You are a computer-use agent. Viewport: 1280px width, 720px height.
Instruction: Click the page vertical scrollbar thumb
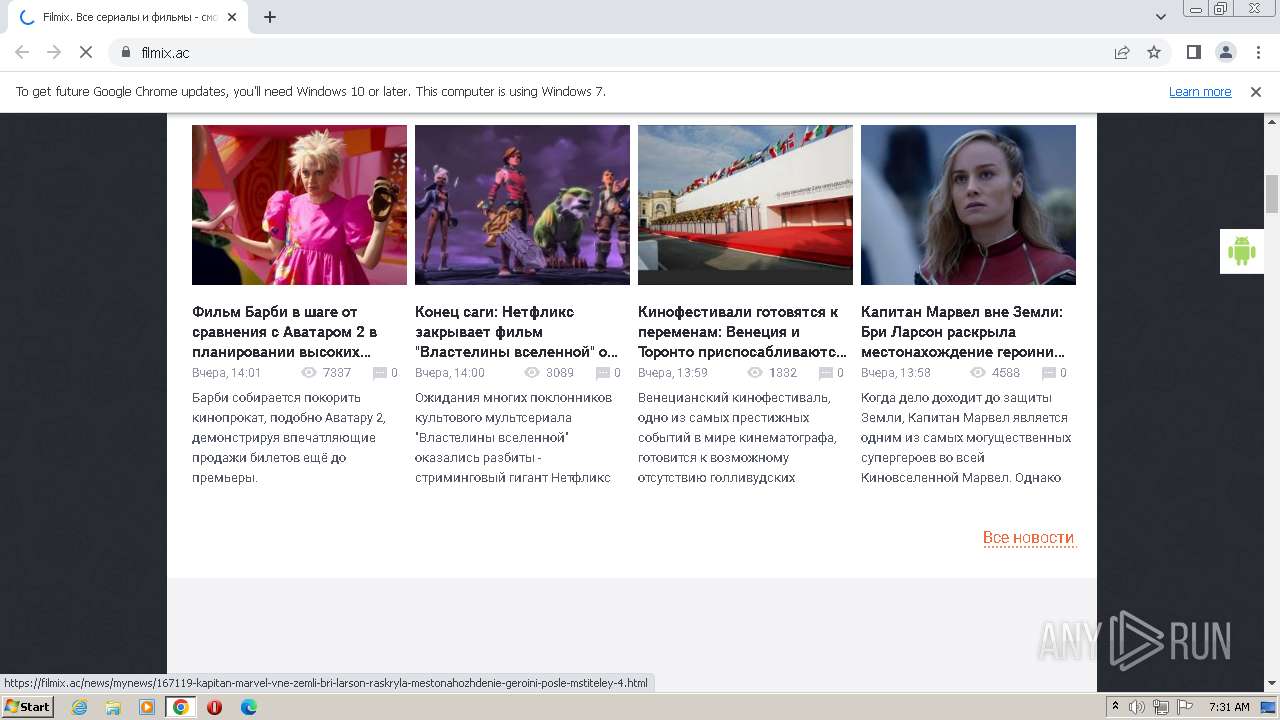[x=1272, y=194]
